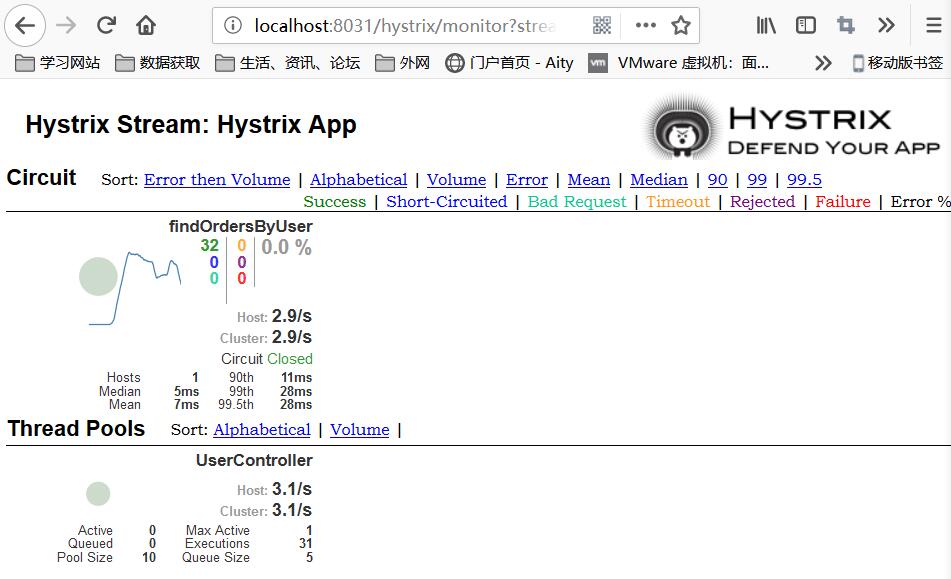Click the circuit Host rate 2.9/s
The height and width of the screenshot is (579, 951).
pyautogui.click(x=292, y=316)
